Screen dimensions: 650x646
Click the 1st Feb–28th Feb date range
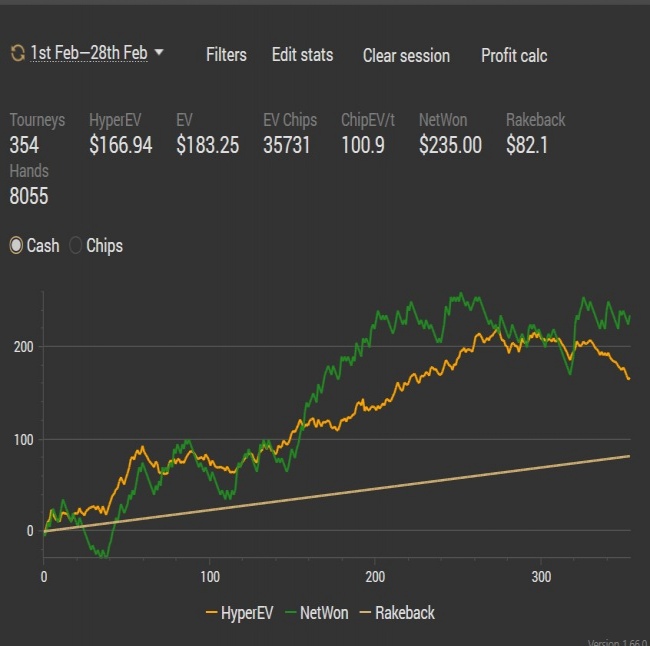tap(89, 53)
